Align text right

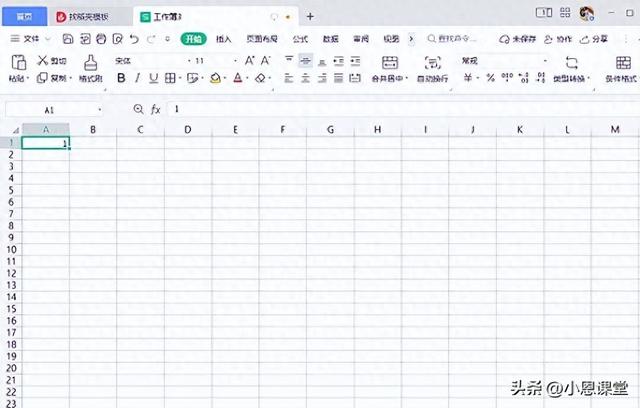[x=322, y=78]
